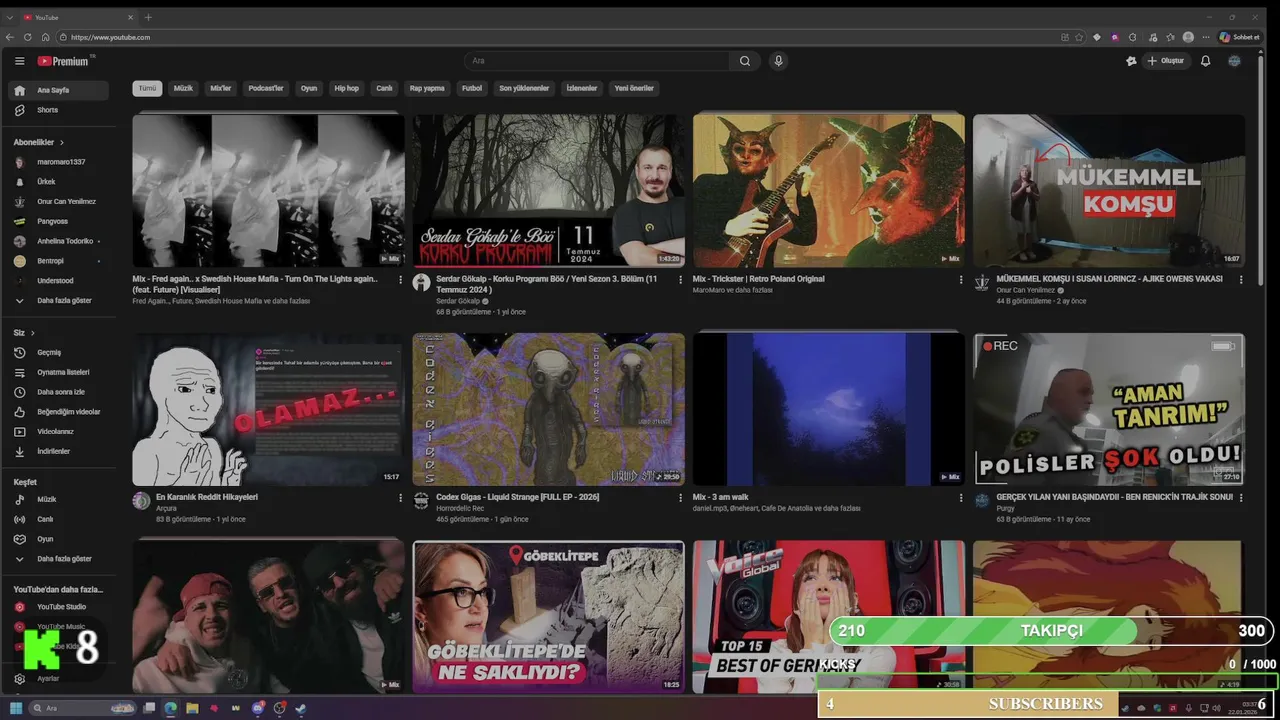Screen dimensions: 1280x720
Task: Open Onur Can Yenilmez subscription channel
Action: coord(56,201)
